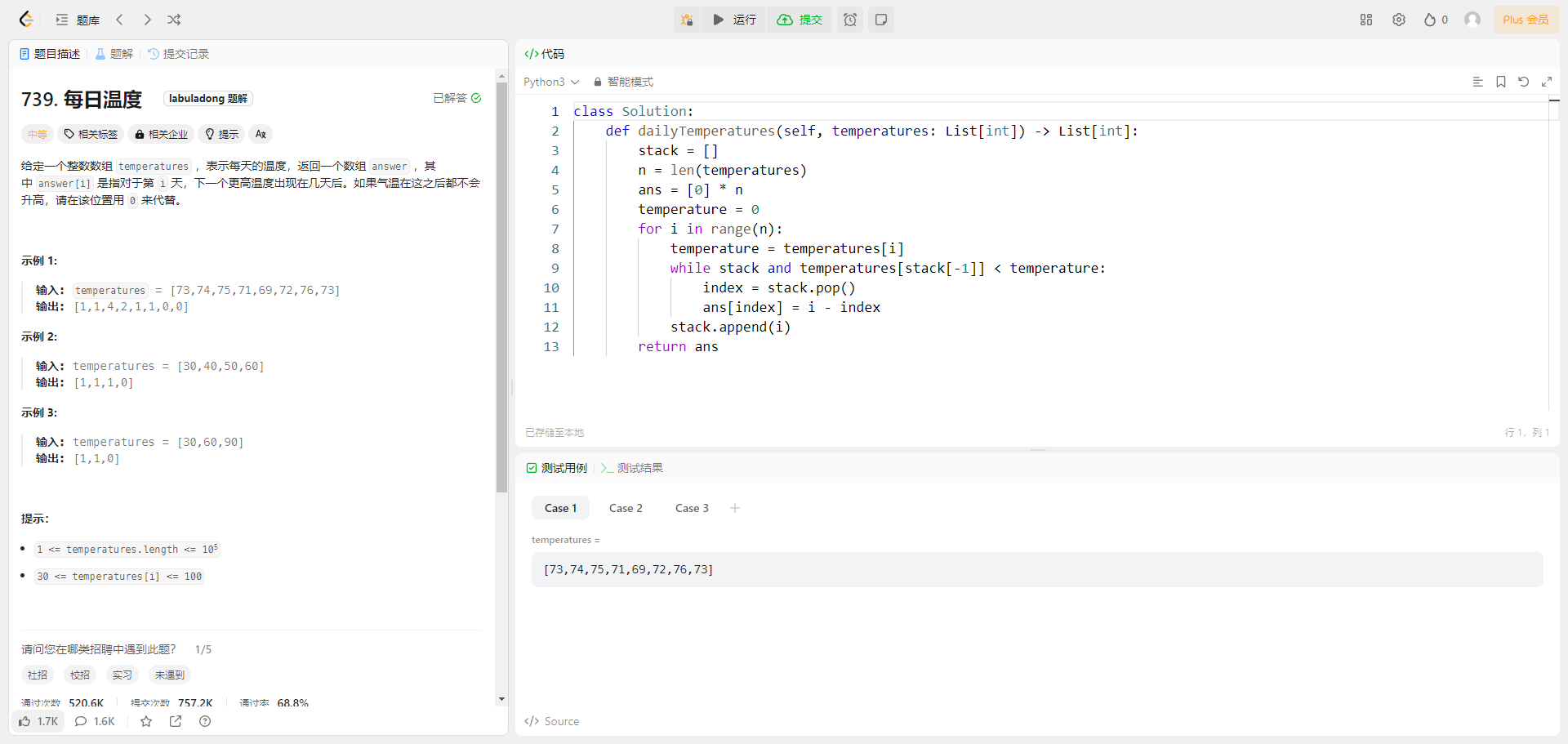Like the problem with thumbs-up 1.7K
Screen dimensions: 1568x744
(x=38, y=721)
